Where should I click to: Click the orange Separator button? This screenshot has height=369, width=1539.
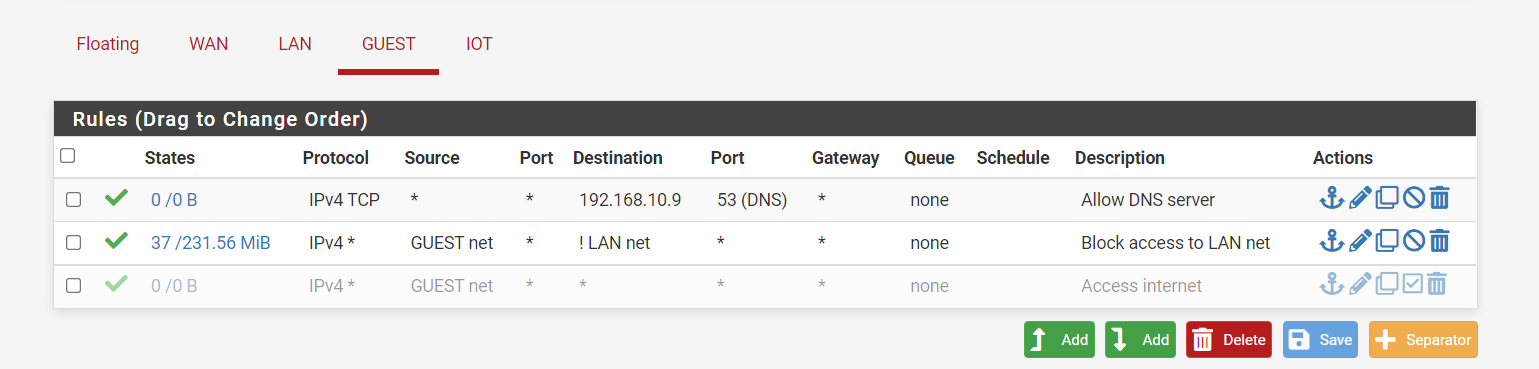click(x=1423, y=340)
